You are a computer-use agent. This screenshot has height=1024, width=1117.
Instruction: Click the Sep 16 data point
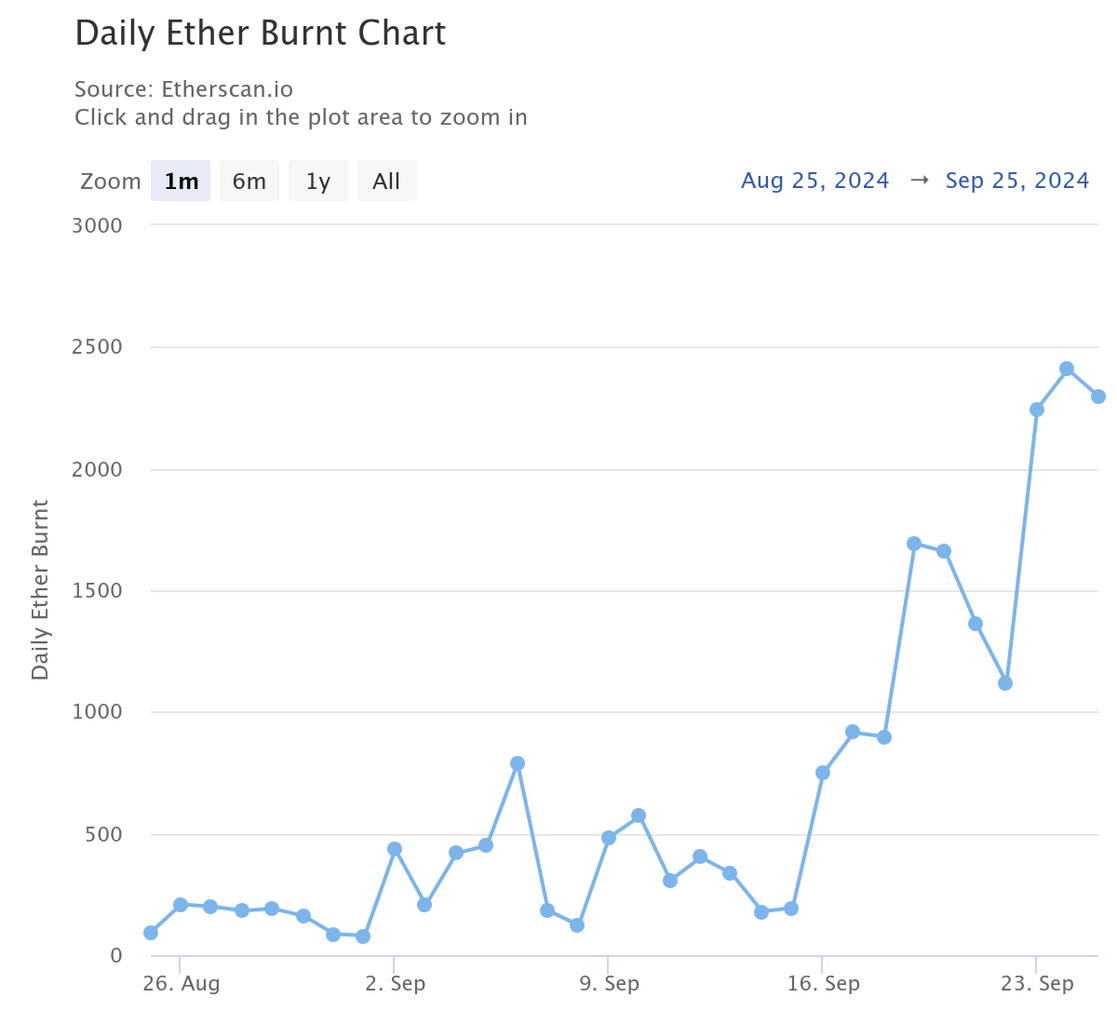click(823, 773)
